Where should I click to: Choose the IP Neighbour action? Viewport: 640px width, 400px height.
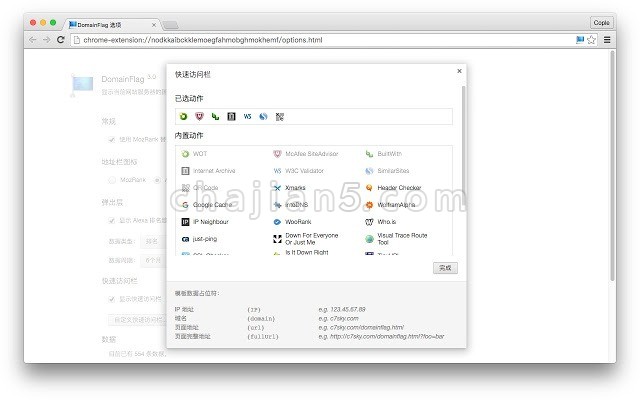(211, 221)
